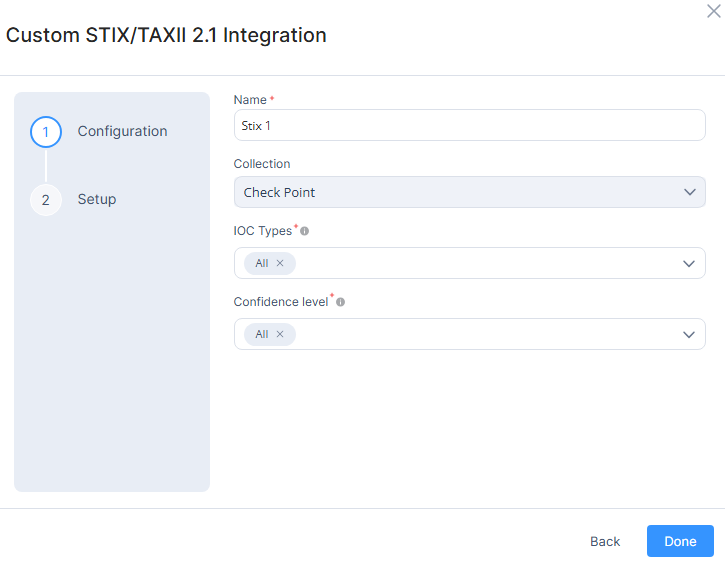
Task: Select the All chip in Confidence level
Action: 261,334
